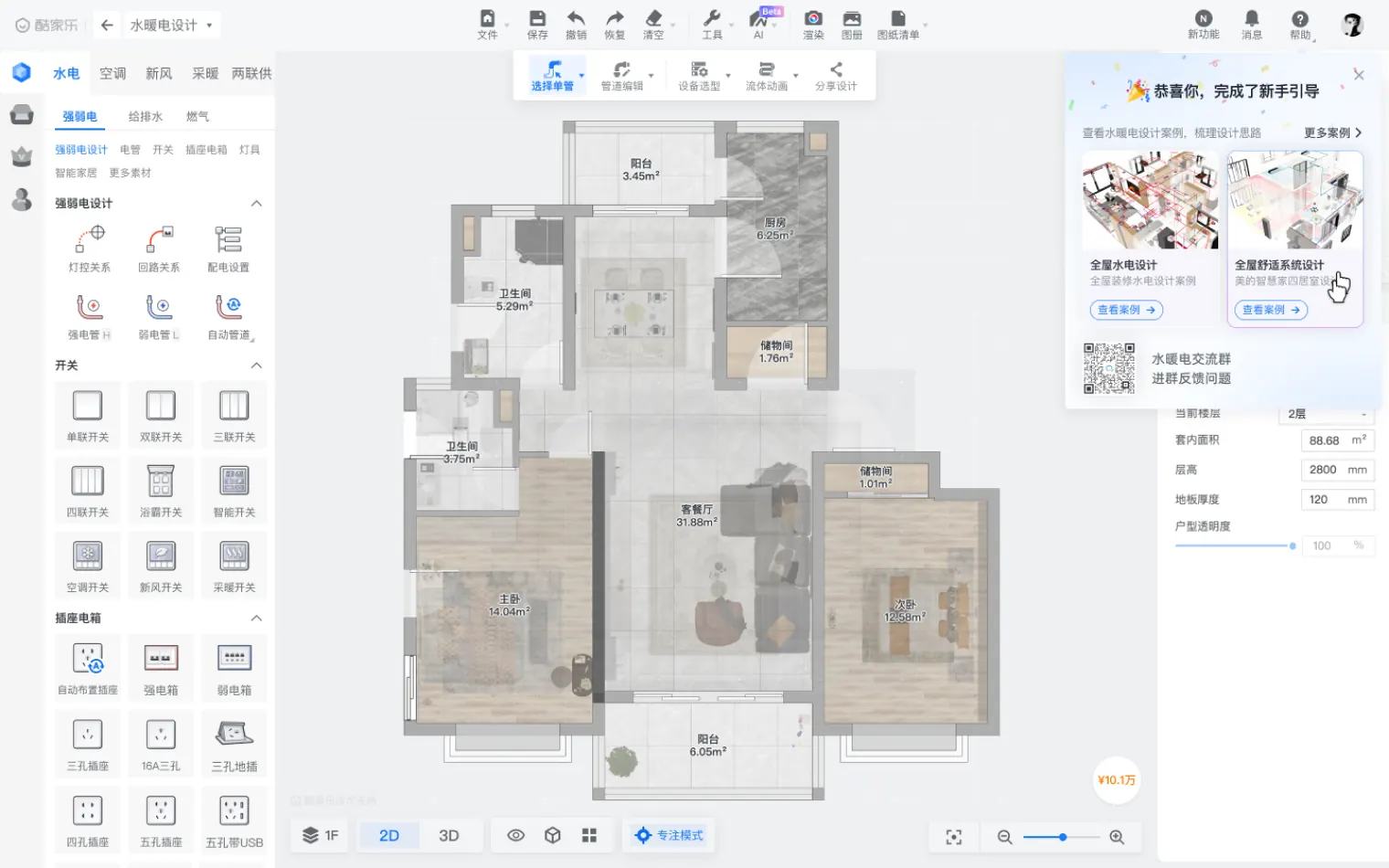The image size is (1389, 868).
Task: Collapse the 强弱电设计 section
Action: pos(257,204)
